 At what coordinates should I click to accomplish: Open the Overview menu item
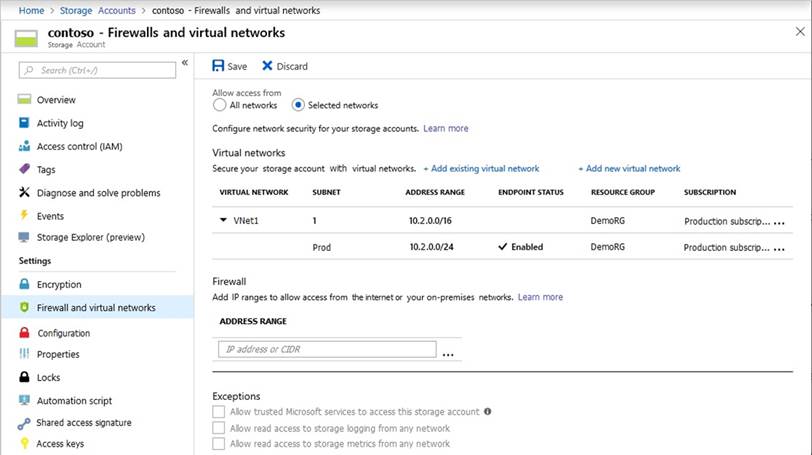point(56,100)
